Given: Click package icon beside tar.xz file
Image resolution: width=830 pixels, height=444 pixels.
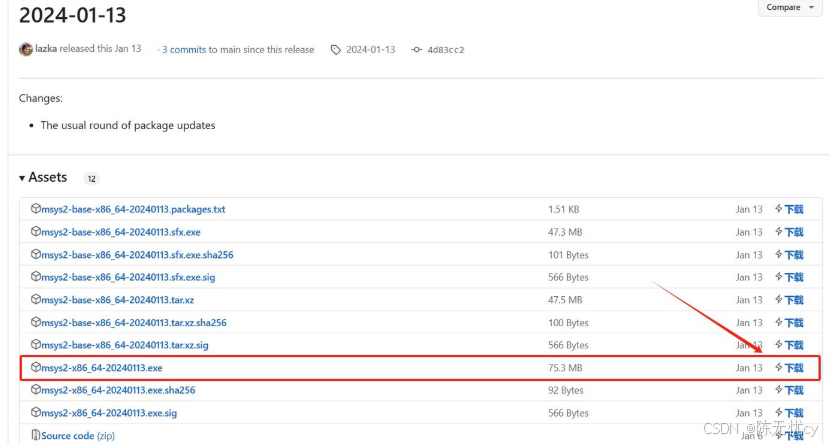Looking at the screenshot, I should click(x=35, y=298).
